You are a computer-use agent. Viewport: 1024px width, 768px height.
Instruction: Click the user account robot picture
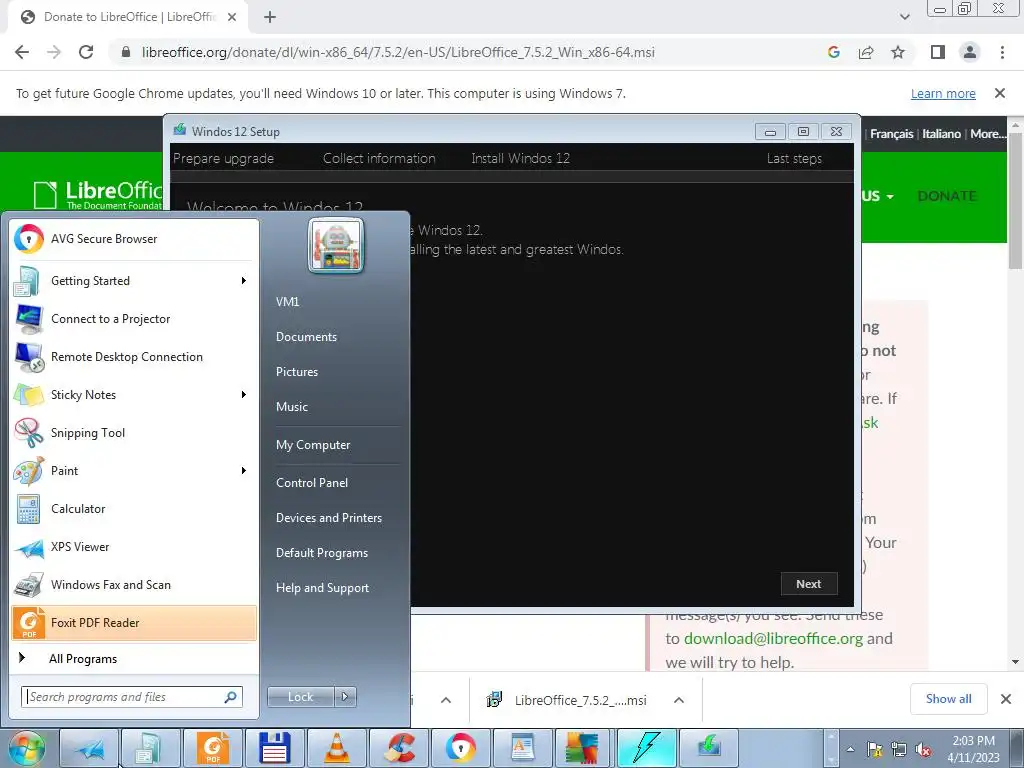pyautogui.click(x=336, y=246)
